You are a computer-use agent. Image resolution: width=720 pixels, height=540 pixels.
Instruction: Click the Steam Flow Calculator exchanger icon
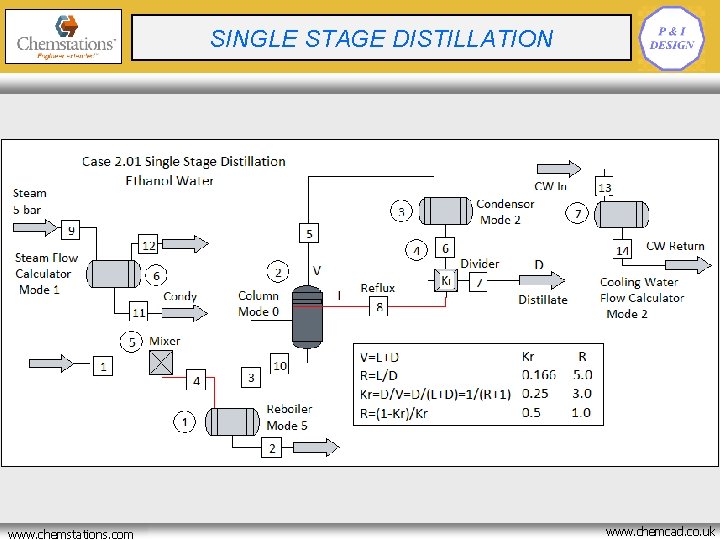click(x=114, y=274)
